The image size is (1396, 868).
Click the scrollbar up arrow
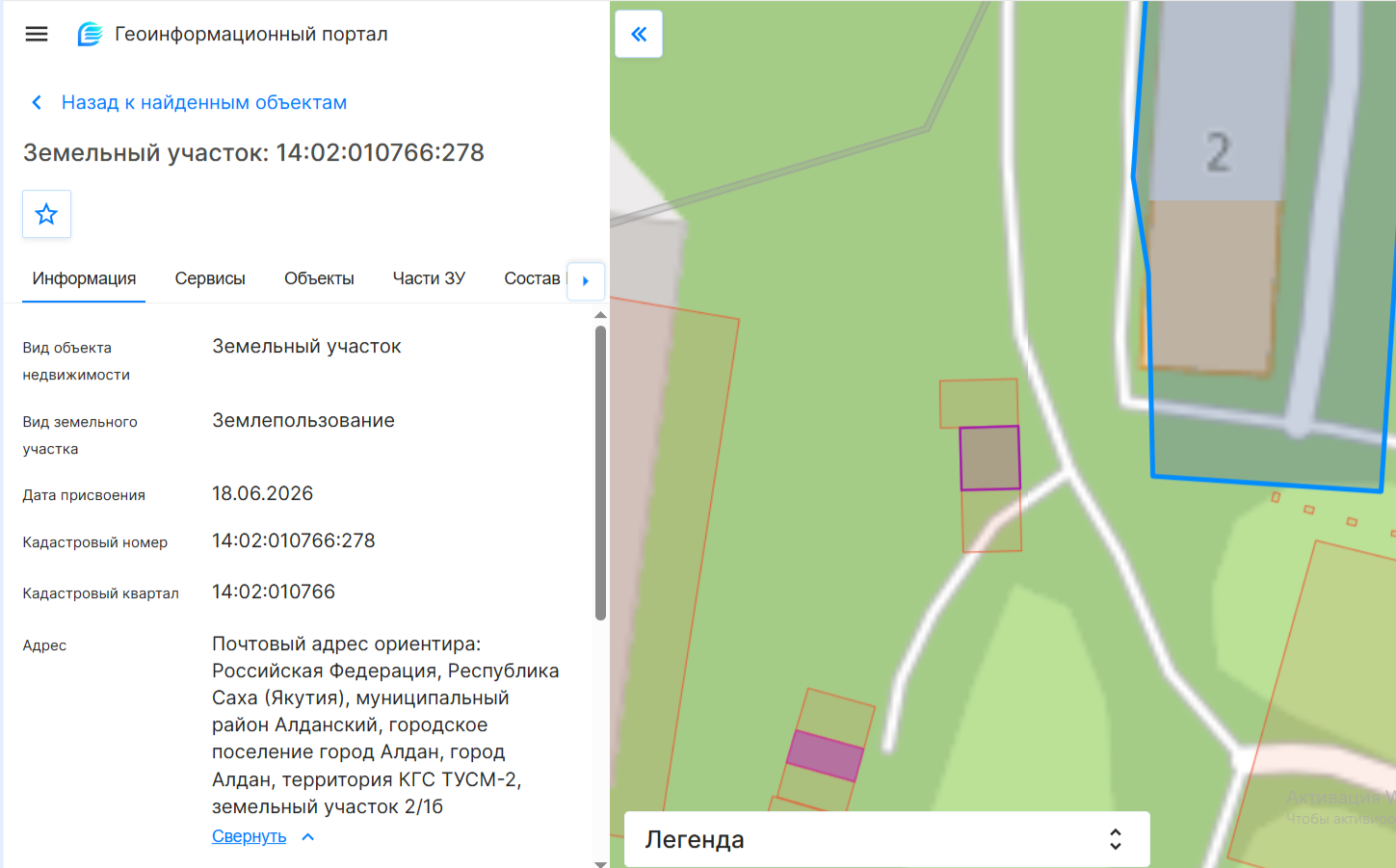pyautogui.click(x=600, y=315)
